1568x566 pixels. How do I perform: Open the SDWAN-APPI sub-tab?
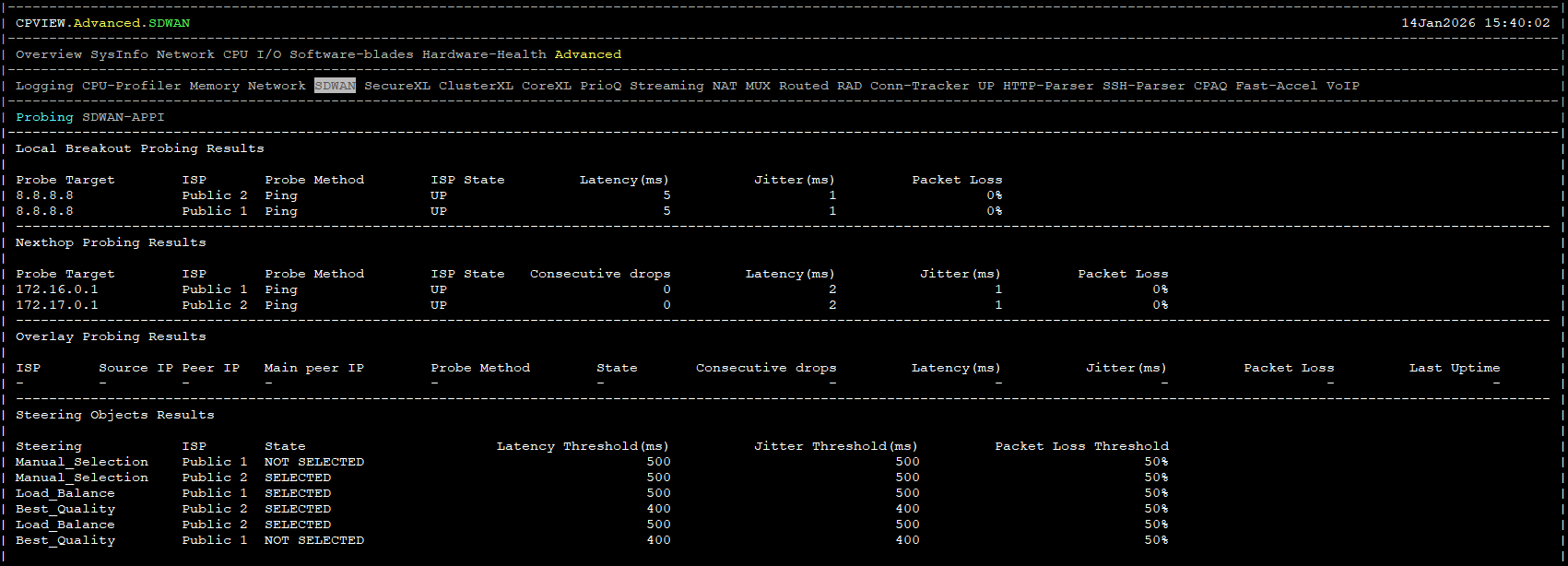pyautogui.click(x=124, y=117)
